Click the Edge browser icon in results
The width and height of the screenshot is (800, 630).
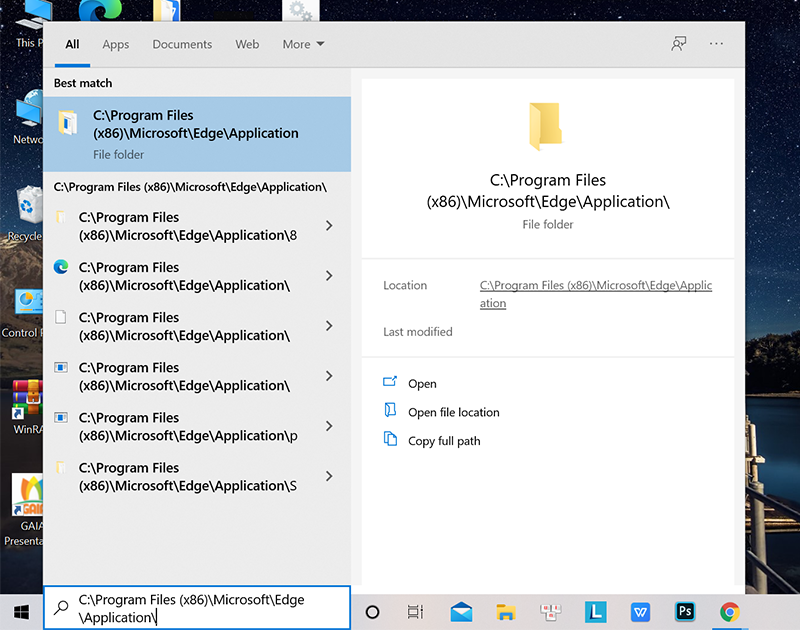pos(61,267)
